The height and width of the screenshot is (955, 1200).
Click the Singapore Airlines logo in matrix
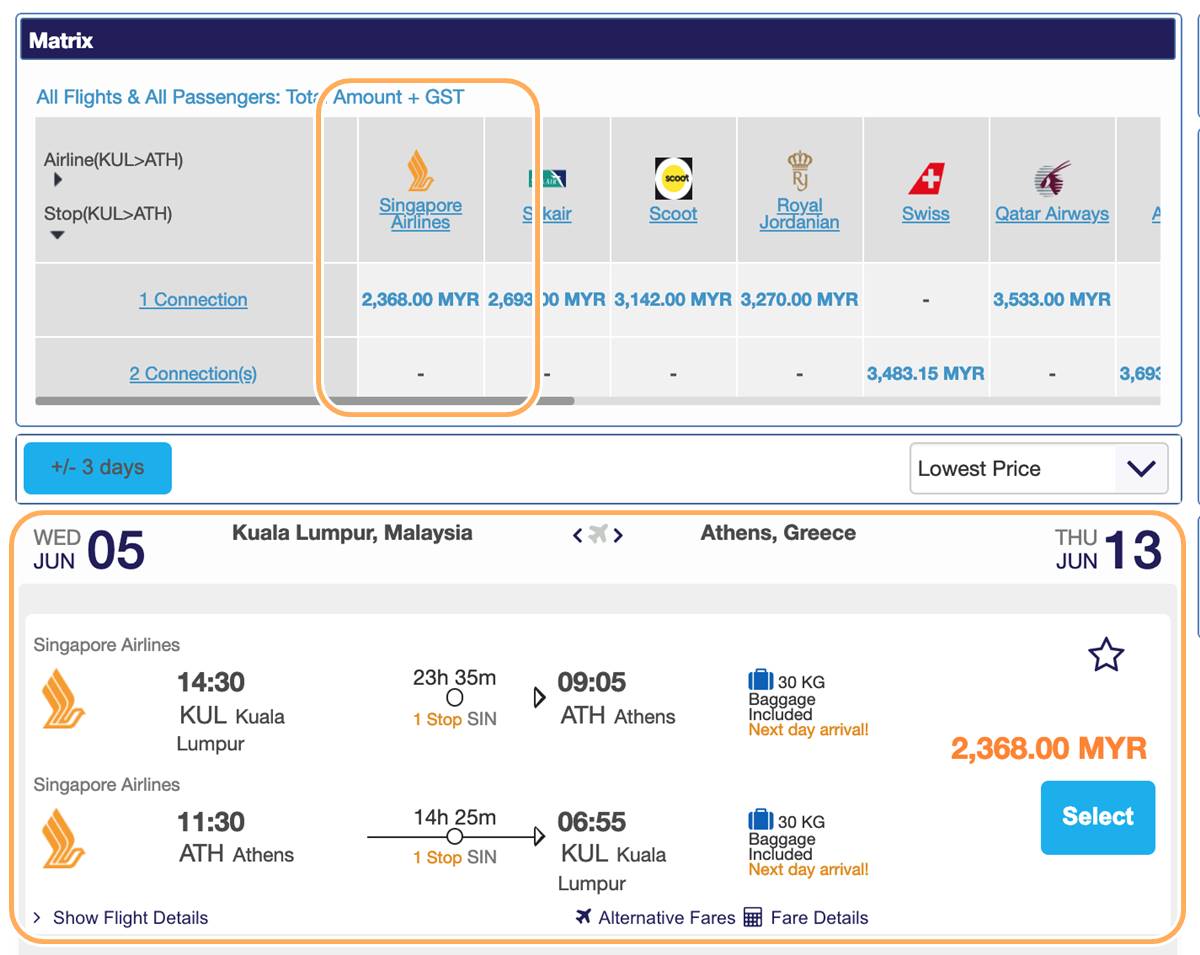tap(421, 171)
